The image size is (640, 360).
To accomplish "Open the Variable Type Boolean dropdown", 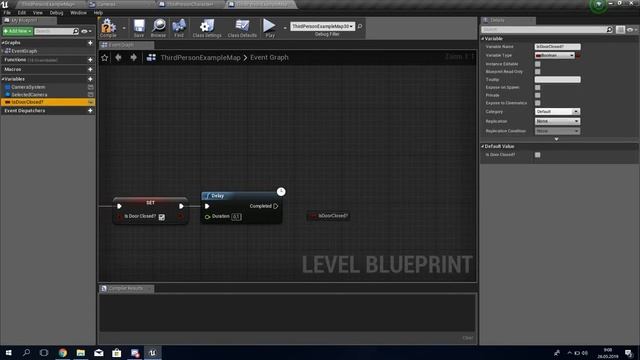I will 555,55.
